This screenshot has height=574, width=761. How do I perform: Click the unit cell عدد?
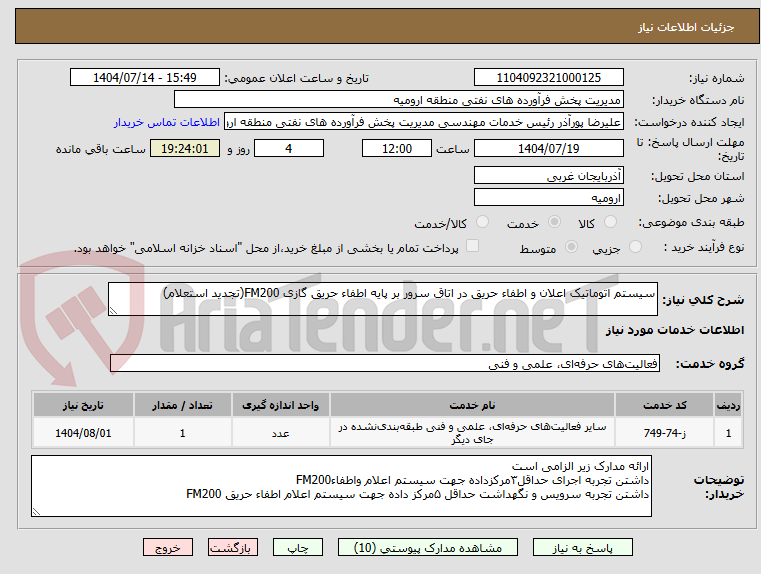coord(281,432)
